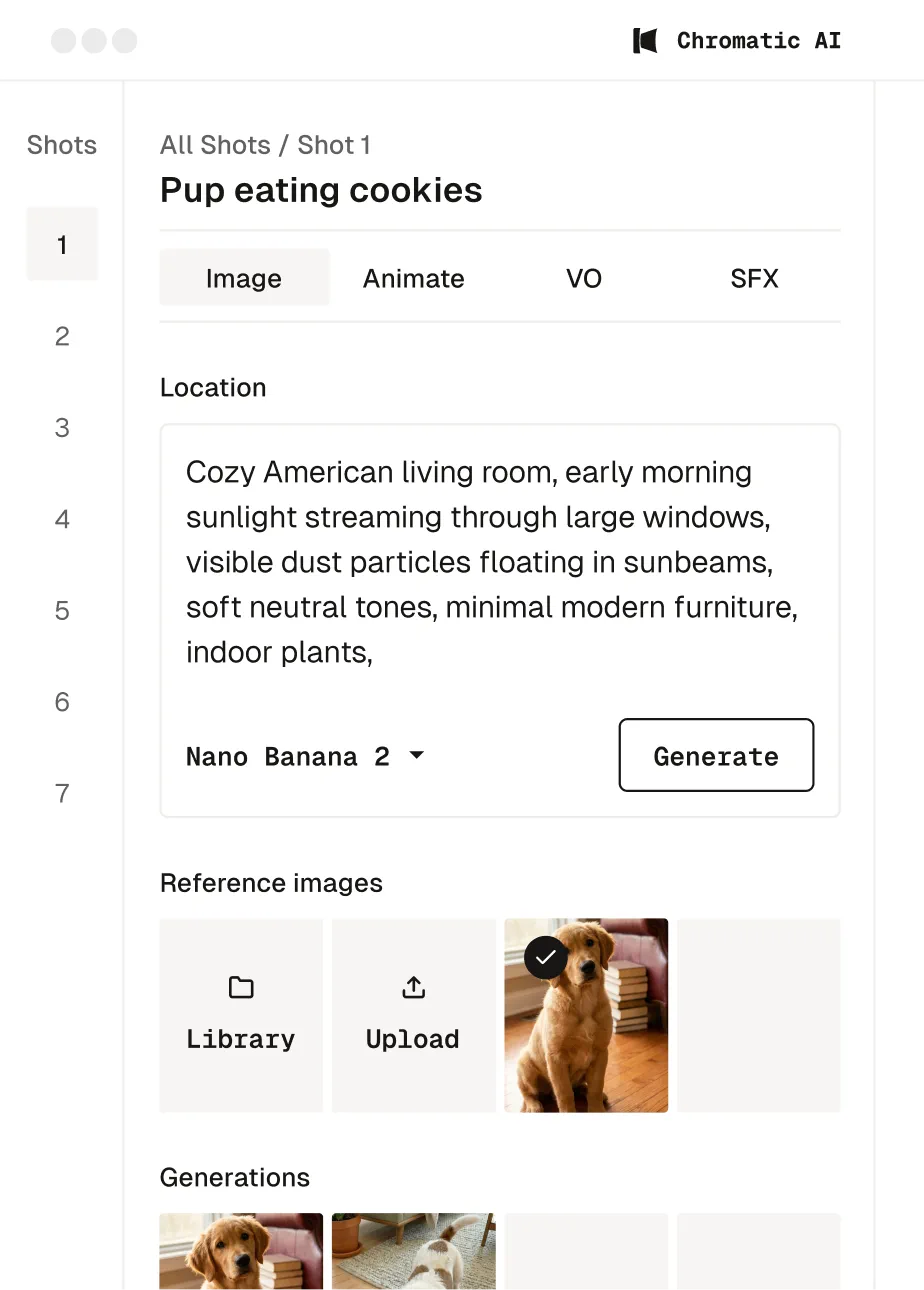This screenshot has width=924, height=1290.
Task: Open the VO tab
Action: click(584, 278)
